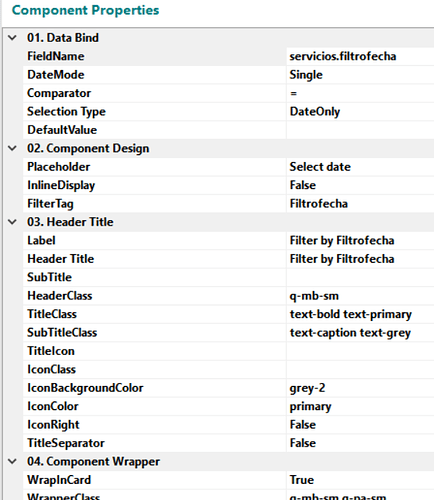Edit the IconColor primary value
The width and height of the screenshot is (434, 500).
click(360, 406)
